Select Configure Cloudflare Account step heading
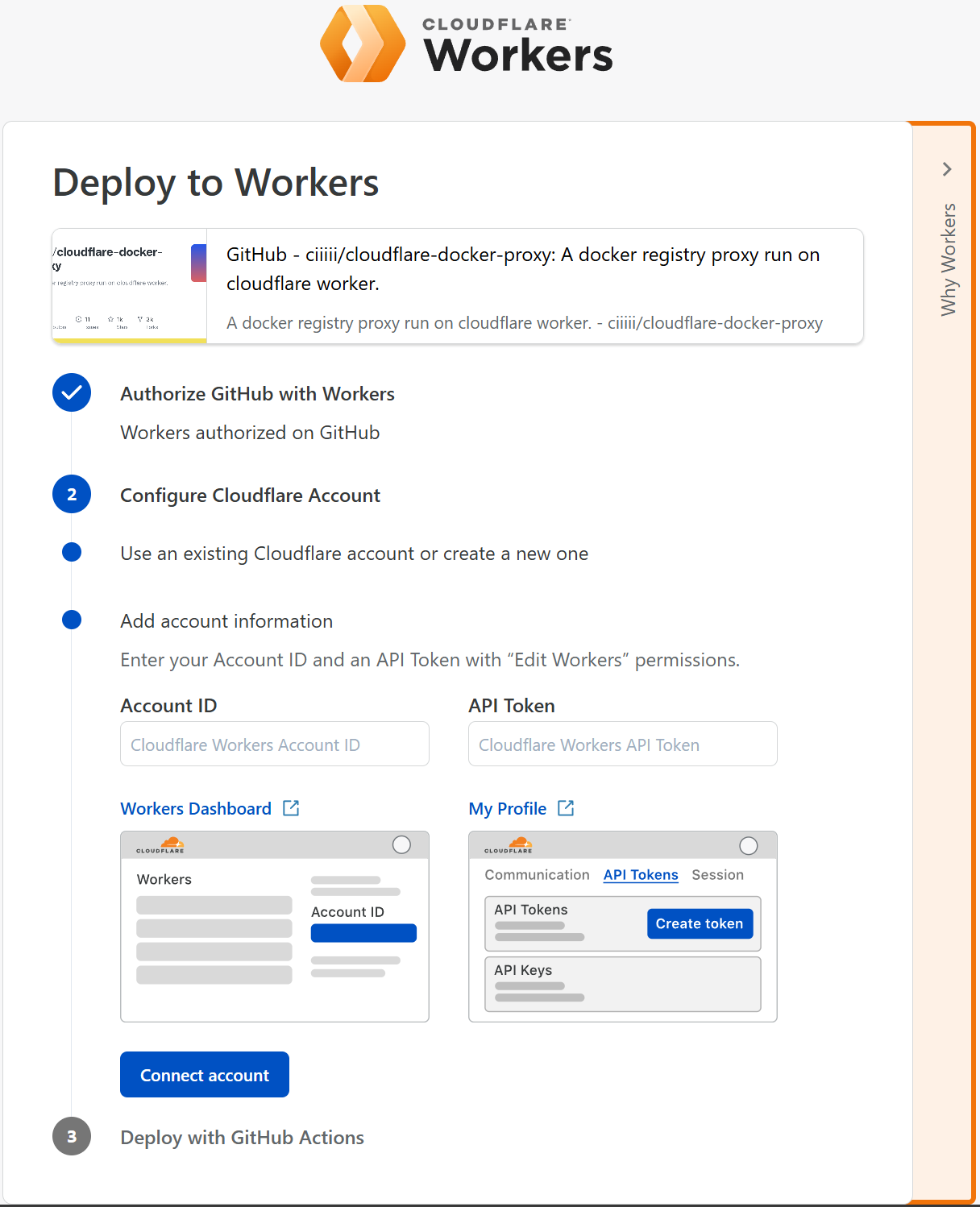The image size is (980, 1207). pos(250,496)
